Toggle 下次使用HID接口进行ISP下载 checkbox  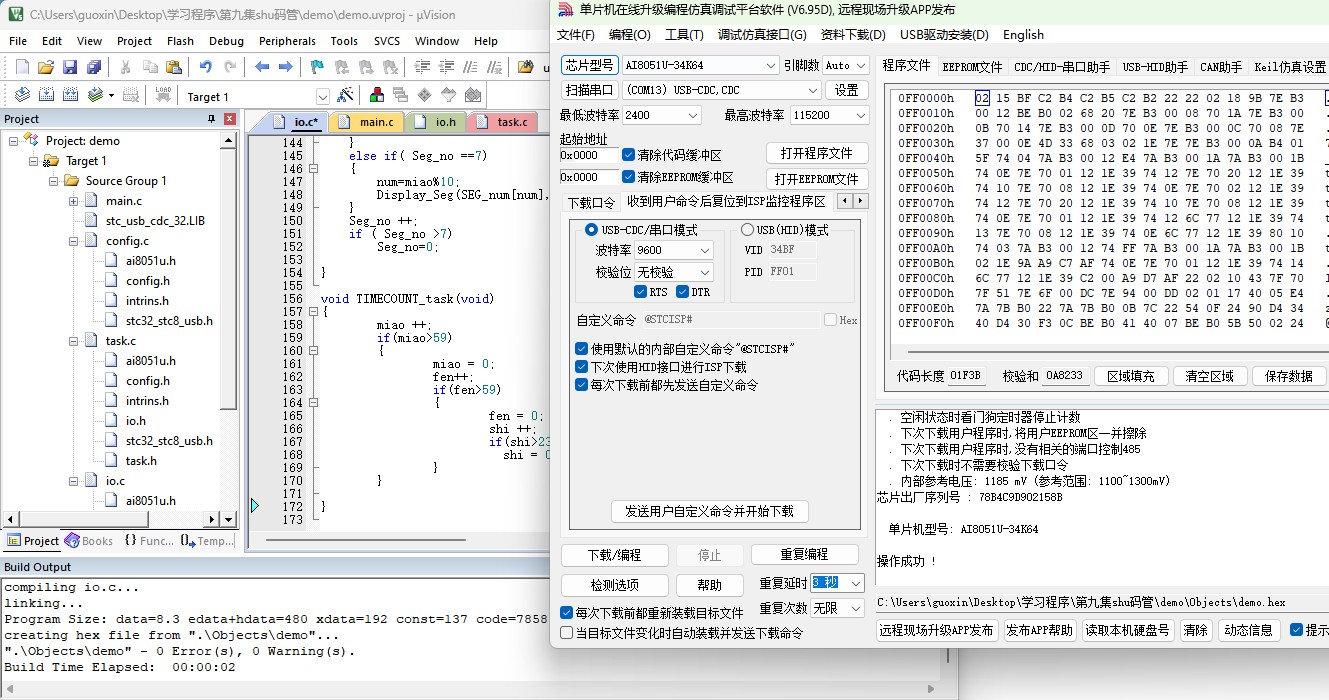click(582, 367)
